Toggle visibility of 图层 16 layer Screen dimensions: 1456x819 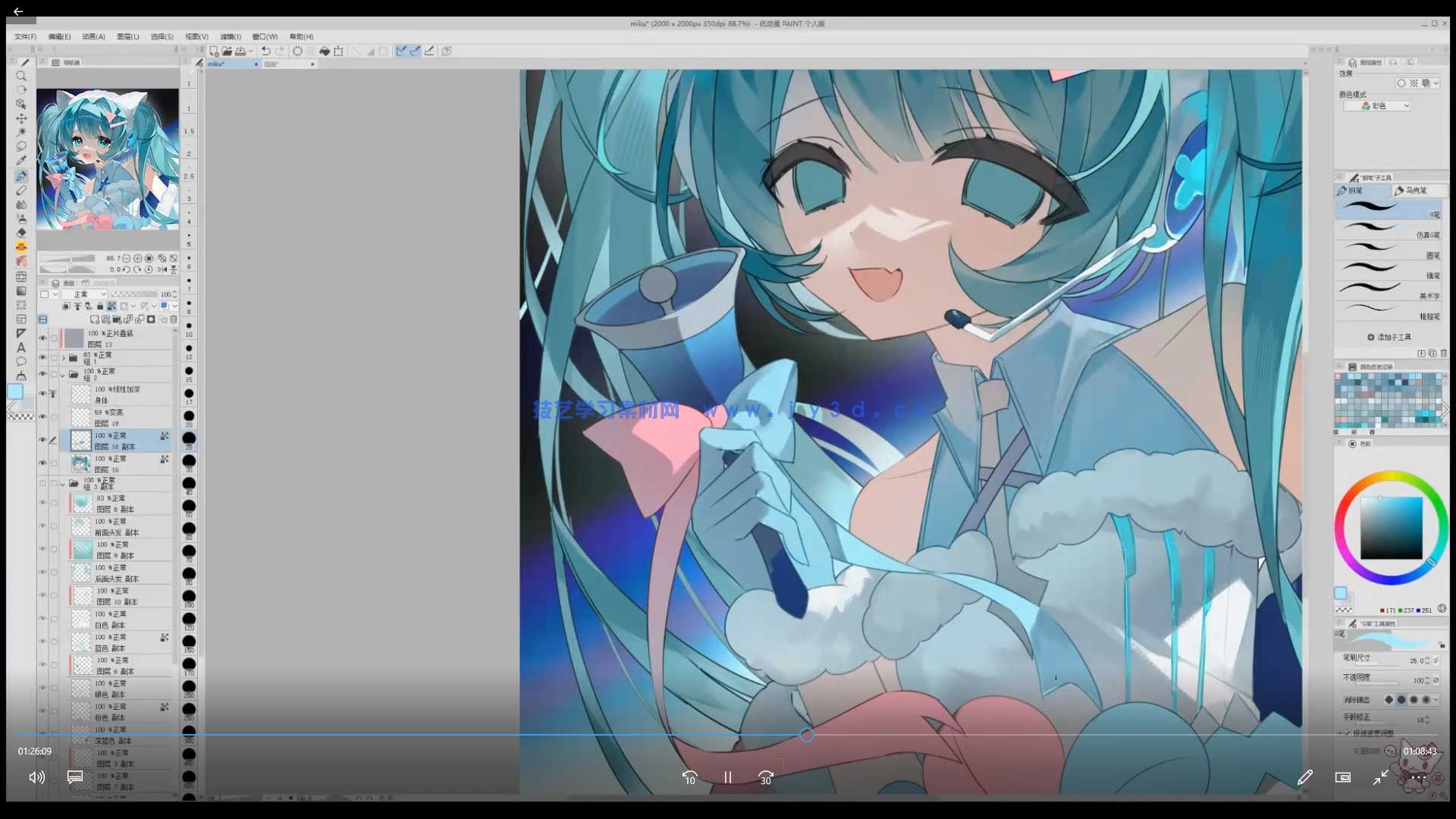pos(42,463)
